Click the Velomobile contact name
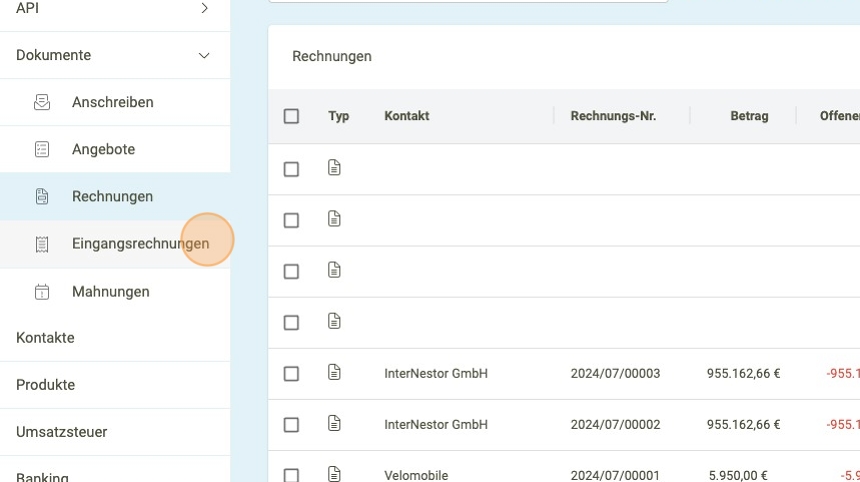This screenshot has height=482, width=860. 416,475
